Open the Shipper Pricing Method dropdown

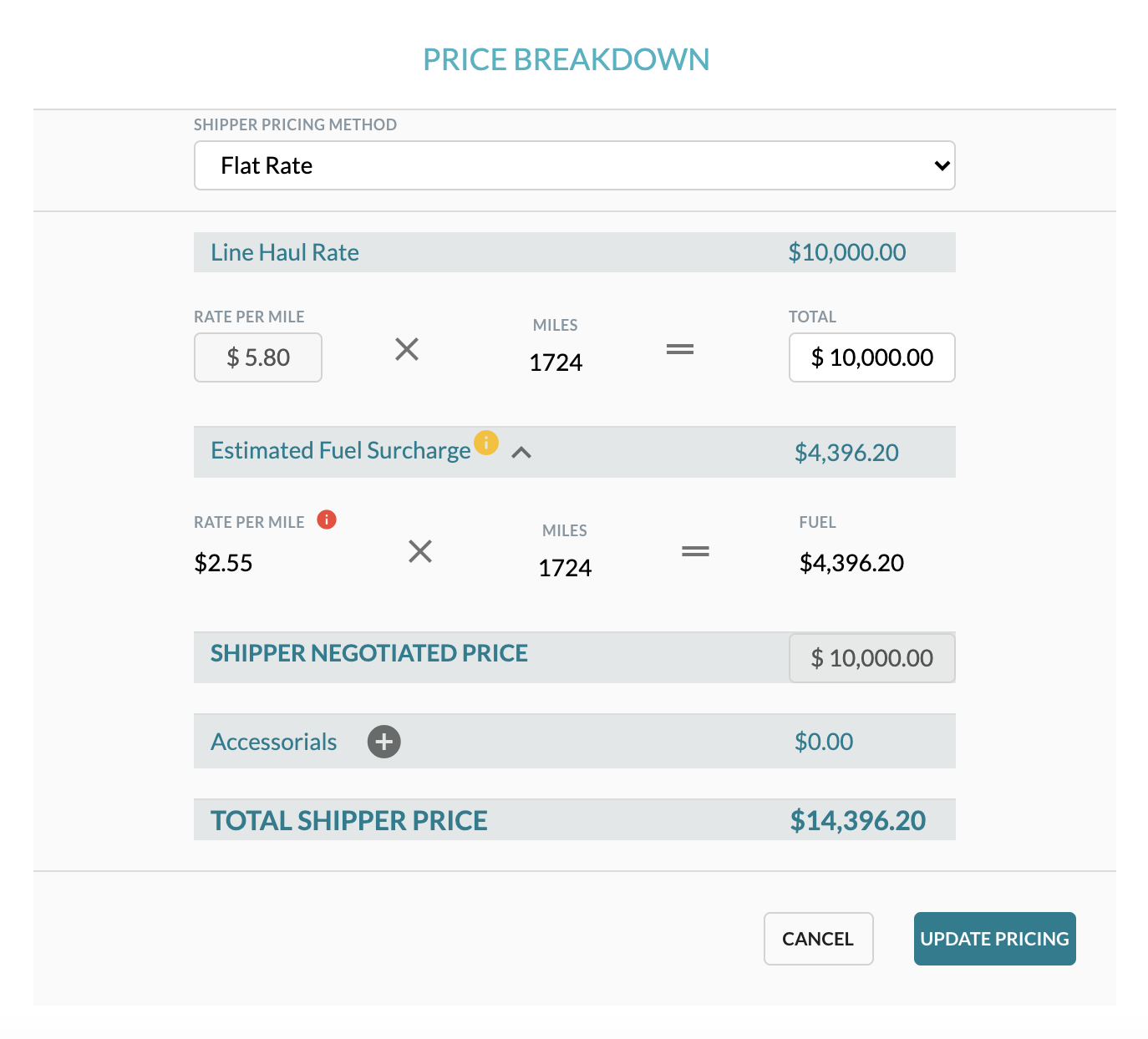point(575,165)
